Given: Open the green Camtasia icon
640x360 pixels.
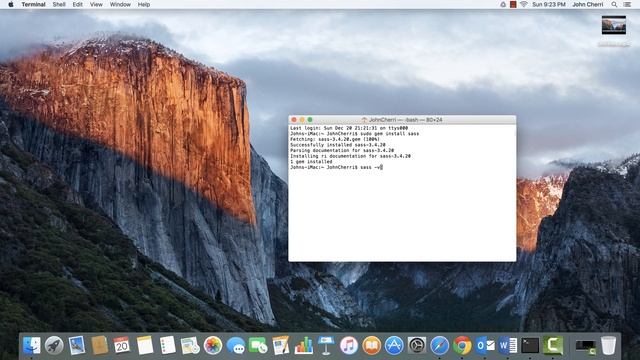Looking at the screenshot, I should click(x=553, y=345).
